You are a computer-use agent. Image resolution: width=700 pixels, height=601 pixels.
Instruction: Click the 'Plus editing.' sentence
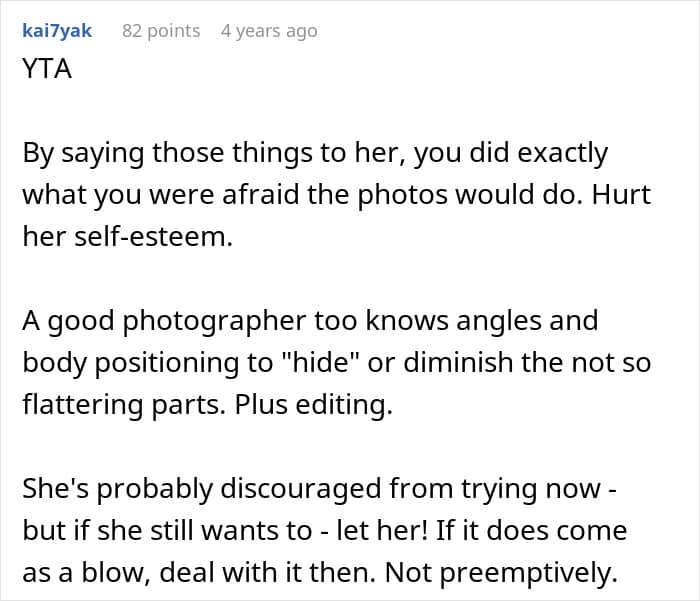(314, 405)
